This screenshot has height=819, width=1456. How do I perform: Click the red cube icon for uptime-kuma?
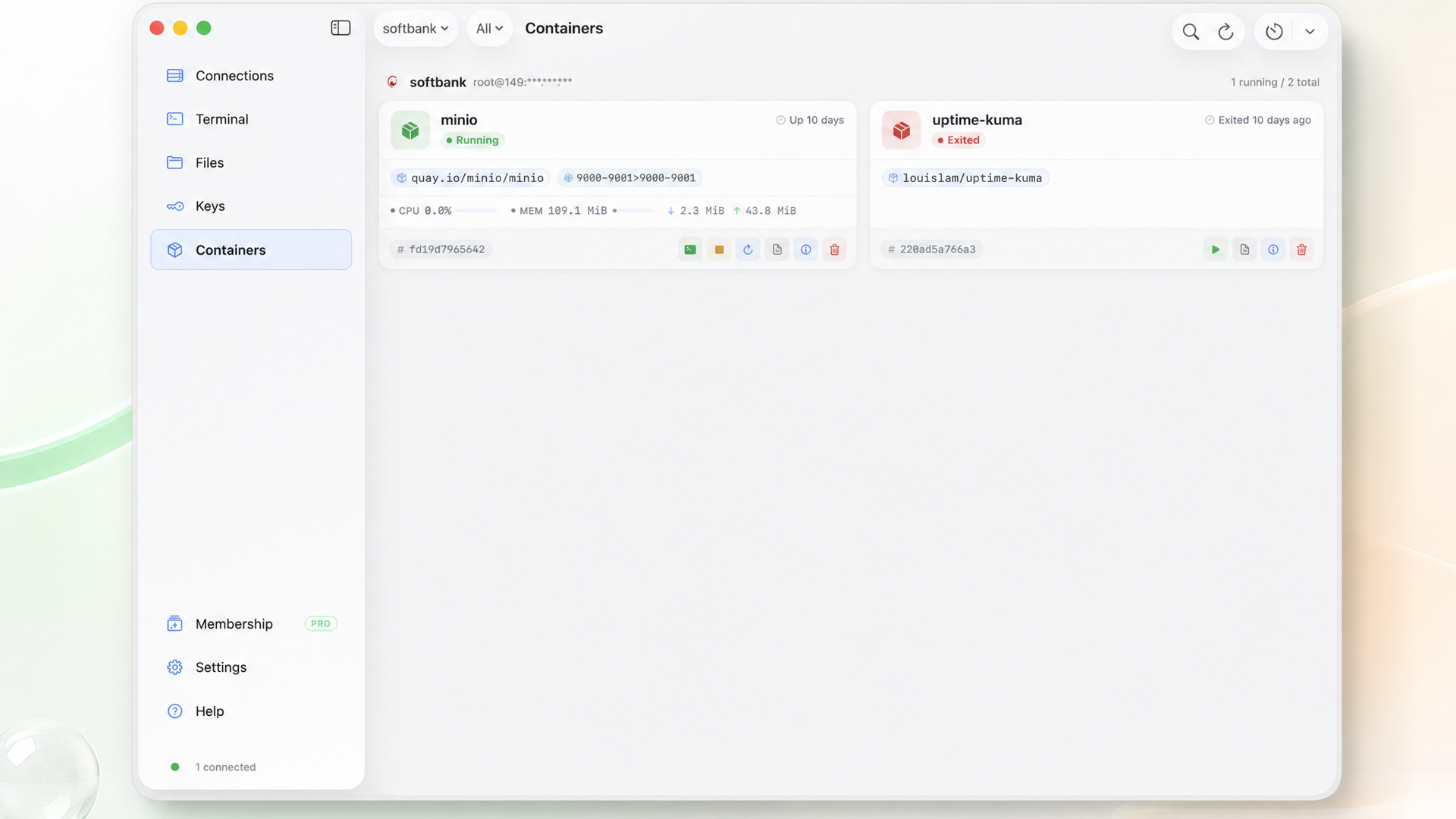tap(902, 130)
